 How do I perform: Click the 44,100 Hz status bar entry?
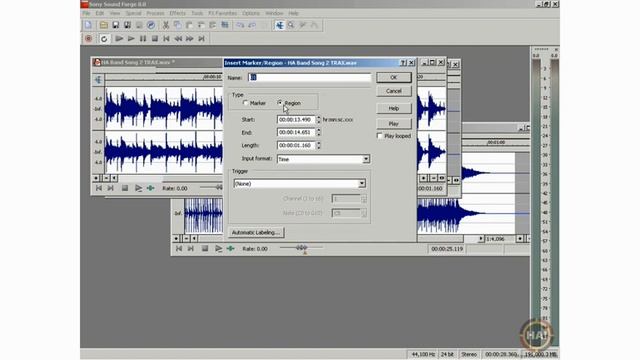(x=423, y=354)
